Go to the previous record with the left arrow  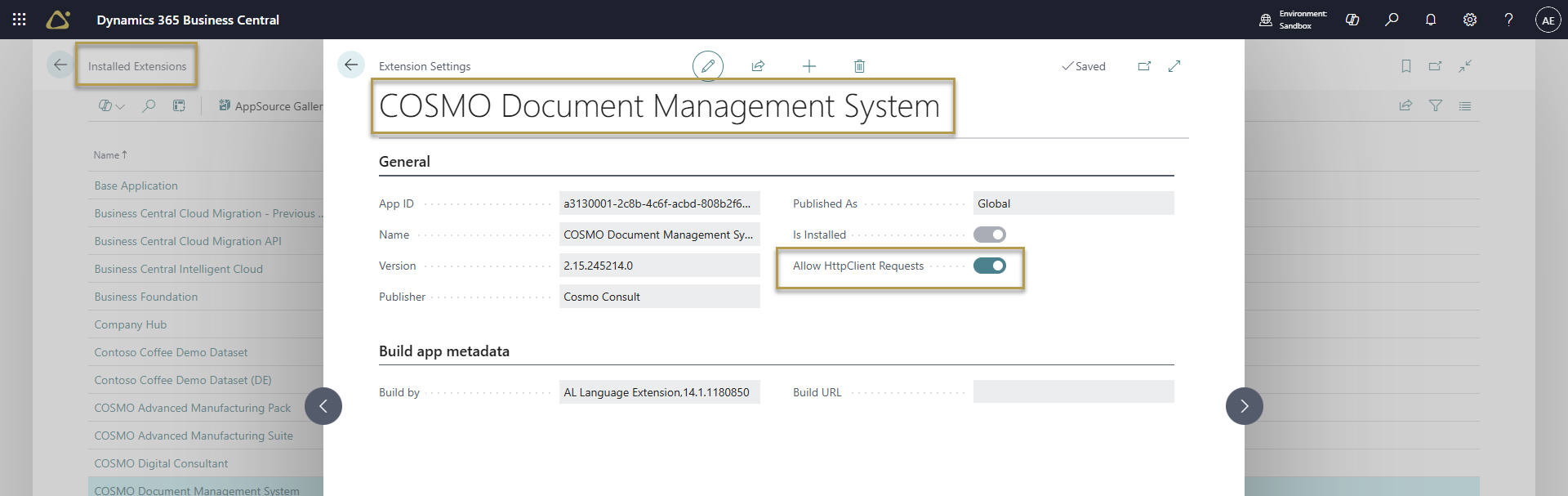pyautogui.click(x=323, y=406)
